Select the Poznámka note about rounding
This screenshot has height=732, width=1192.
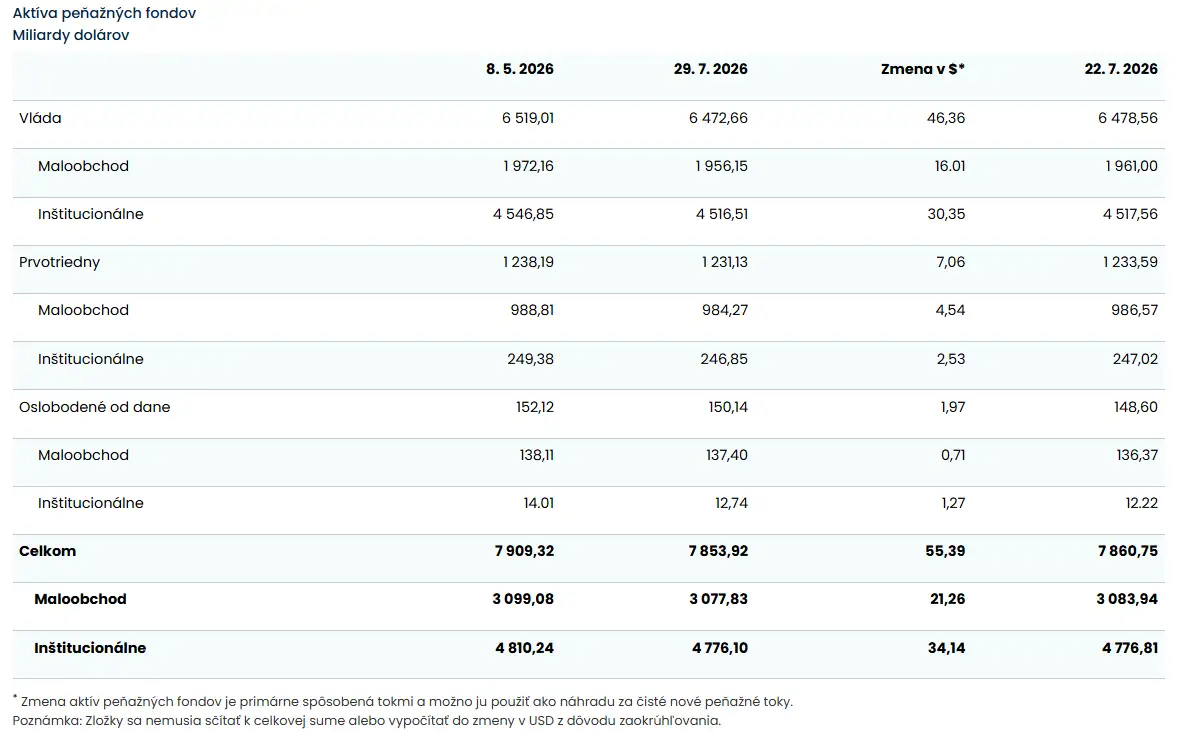366,721
